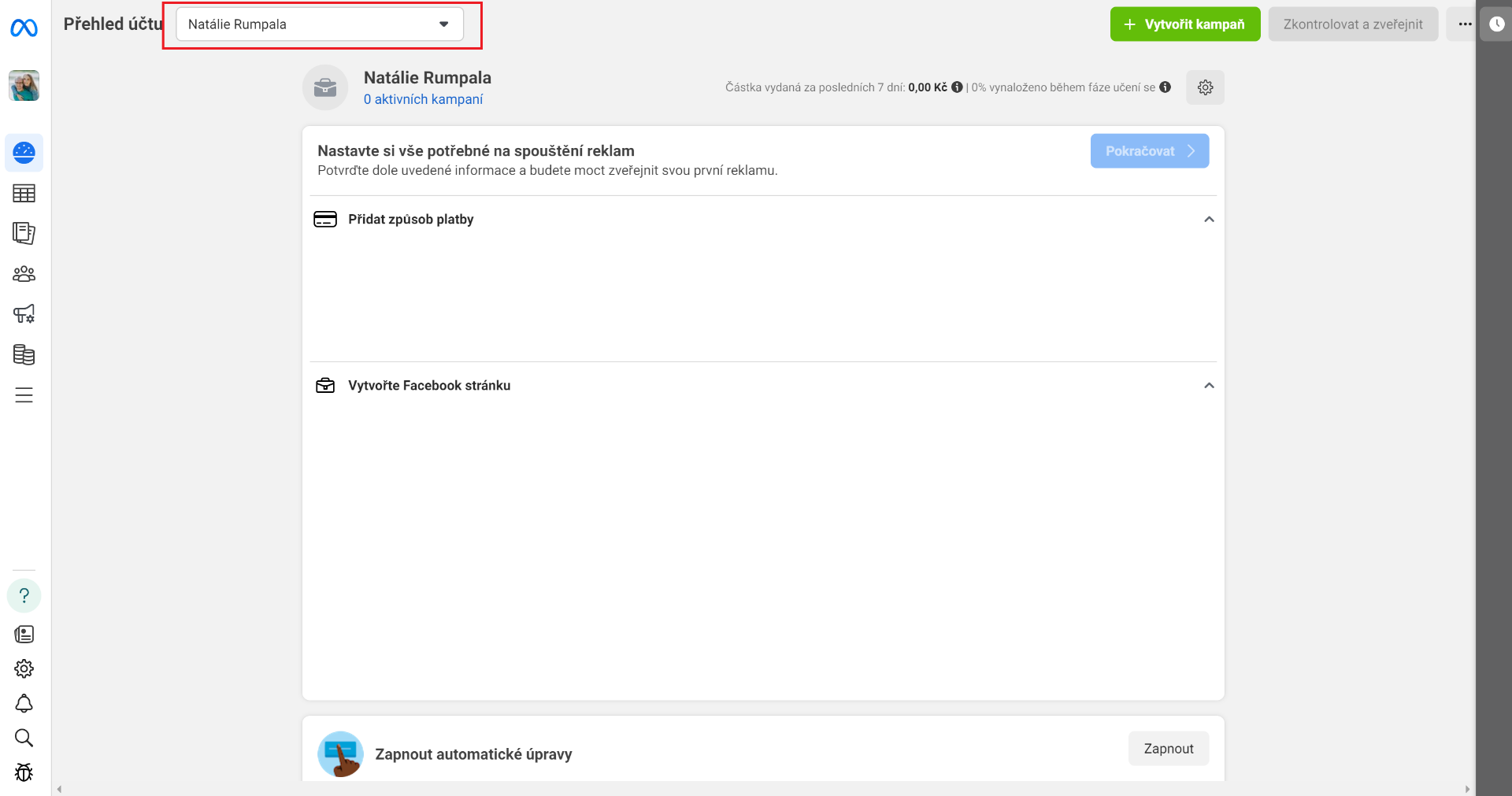The width and height of the screenshot is (1512, 796).
Task: Open Ads reporting icon in sidebar
Action: click(24, 233)
